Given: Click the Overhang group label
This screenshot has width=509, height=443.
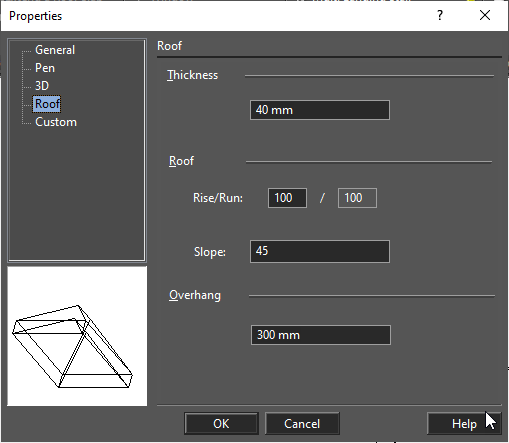Looking at the screenshot, I should pyautogui.click(x=195, y=295).
